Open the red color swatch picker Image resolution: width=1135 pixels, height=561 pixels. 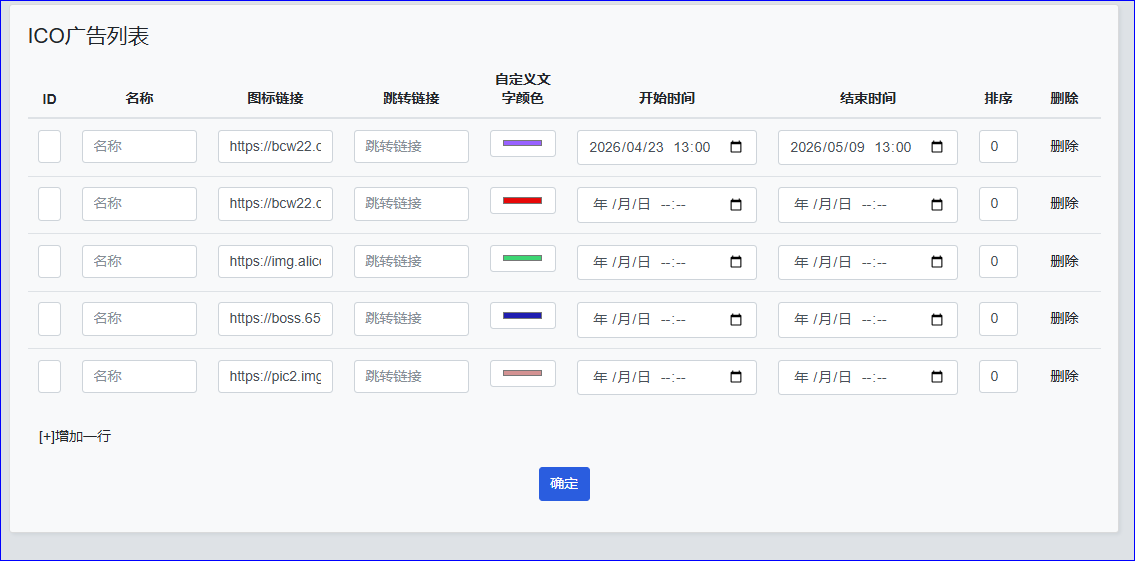tap(522, 201)
